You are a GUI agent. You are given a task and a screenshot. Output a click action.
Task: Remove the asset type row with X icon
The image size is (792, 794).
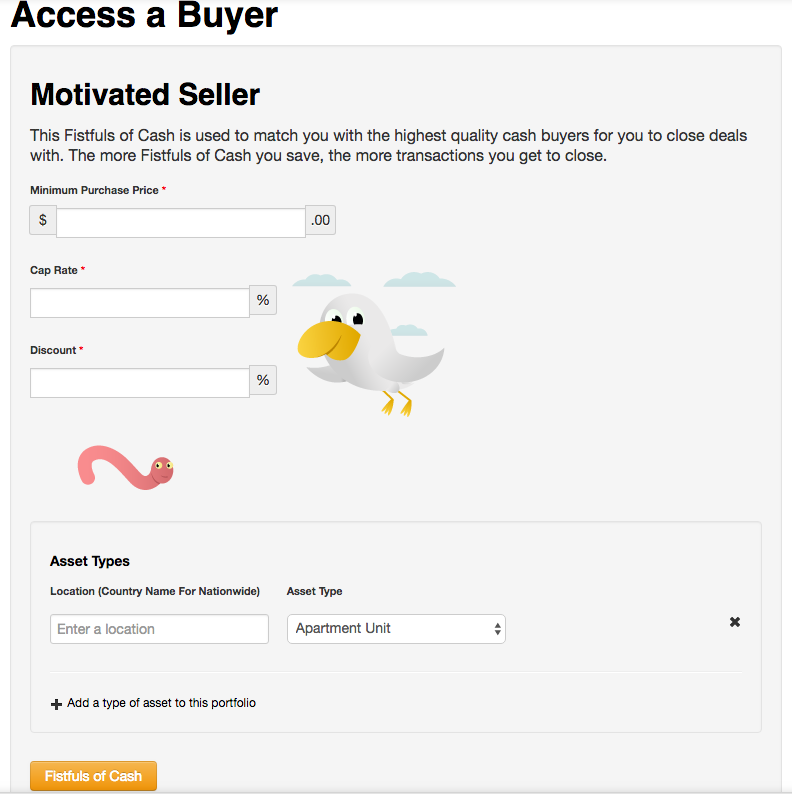pyautogui.click(x=735, y=622)
